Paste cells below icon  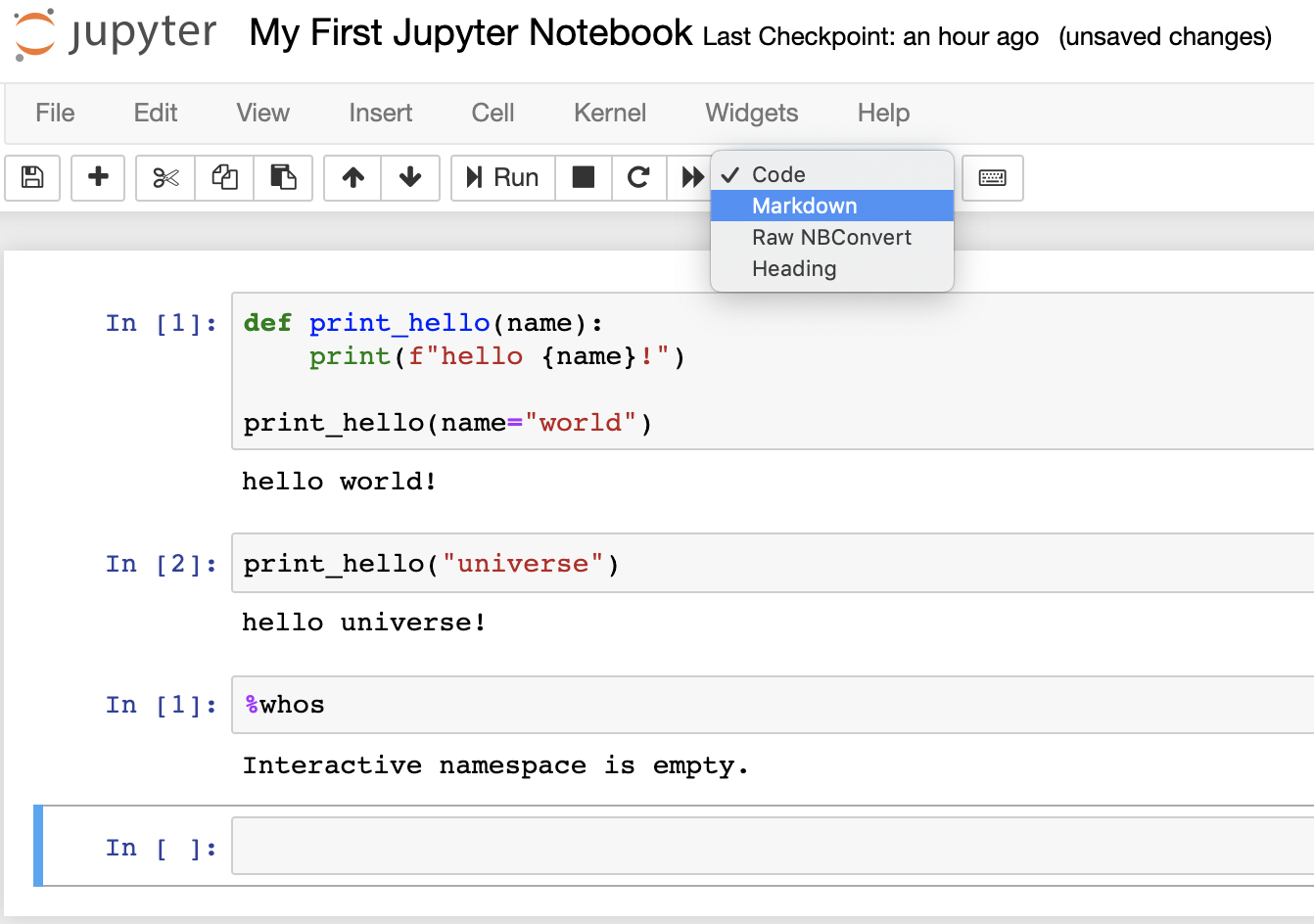[283, 177]
